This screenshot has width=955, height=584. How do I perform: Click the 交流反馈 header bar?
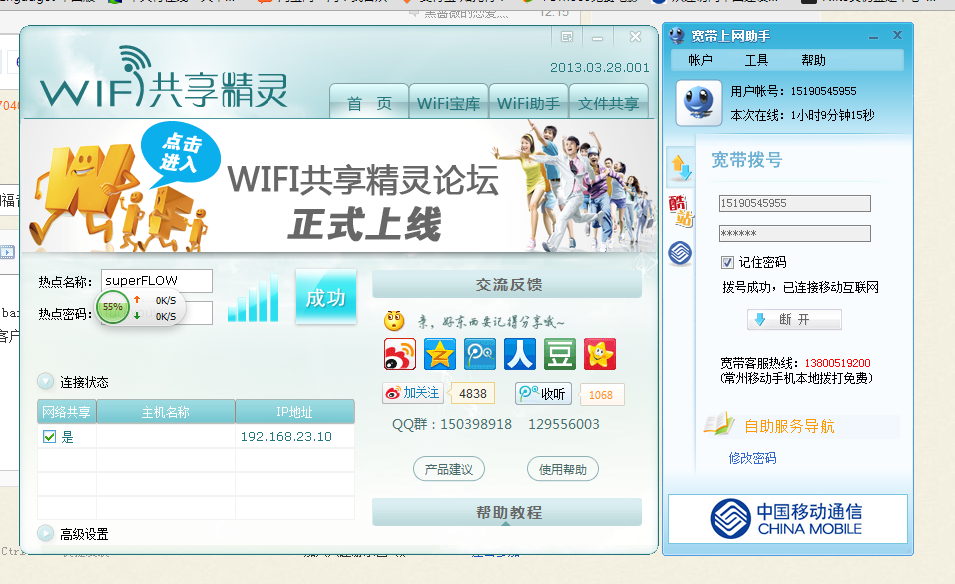coord(507,284)
